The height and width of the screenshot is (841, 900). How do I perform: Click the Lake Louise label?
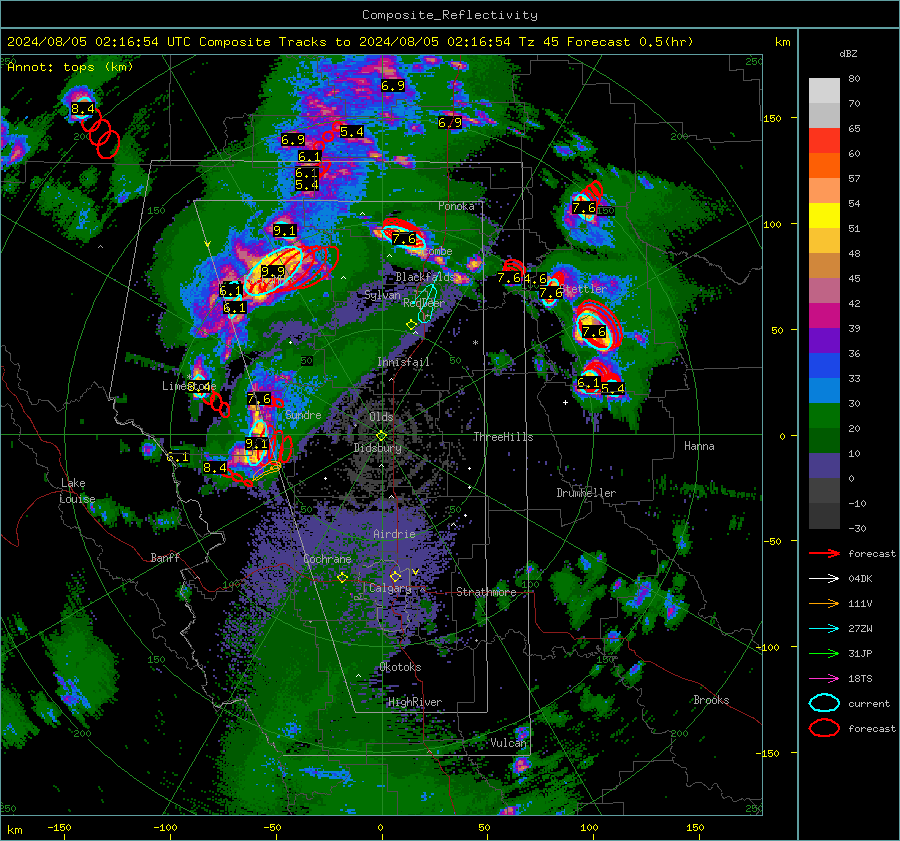(x=77, y=491)
